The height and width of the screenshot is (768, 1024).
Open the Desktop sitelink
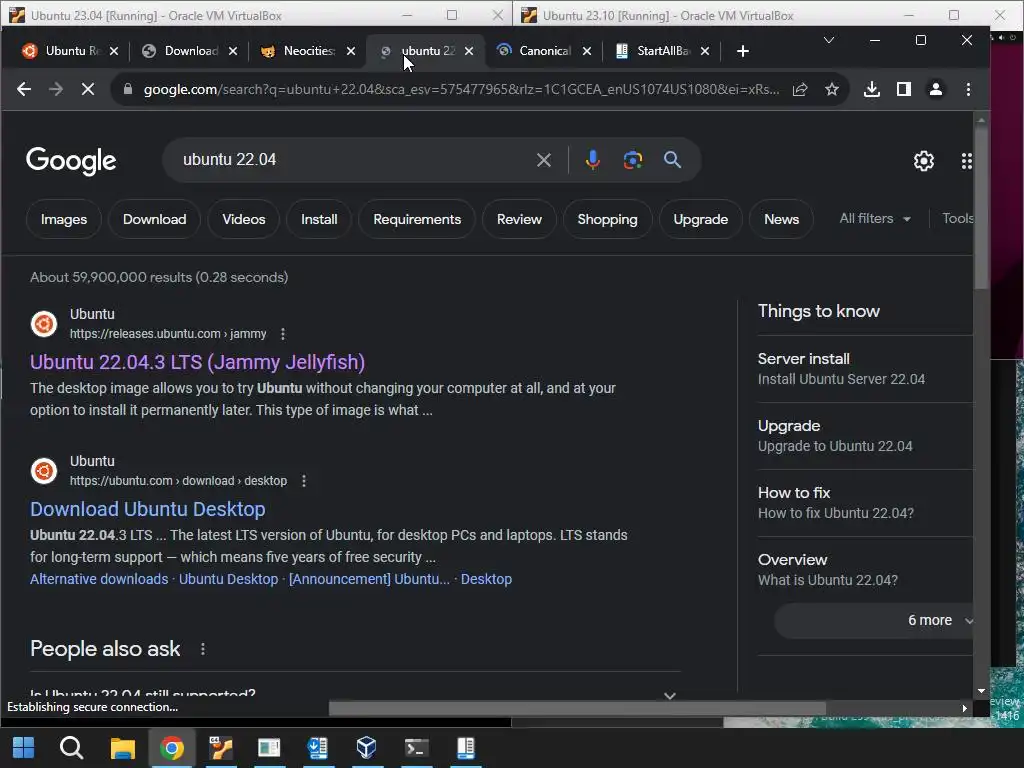pyautogui.click(x=487, y=579)
